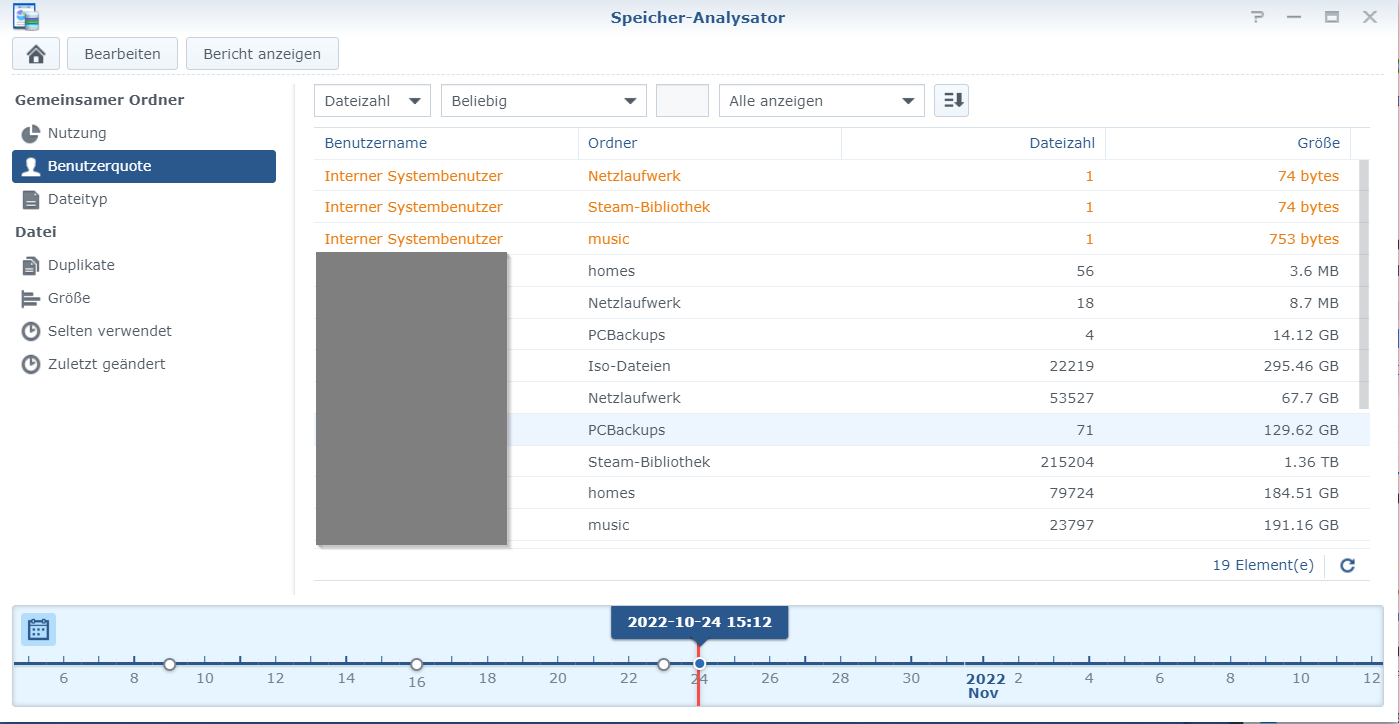Screen dimensions: 1399x724
Task: Click the refresh icon next to element count
Action: (1347, 565)
